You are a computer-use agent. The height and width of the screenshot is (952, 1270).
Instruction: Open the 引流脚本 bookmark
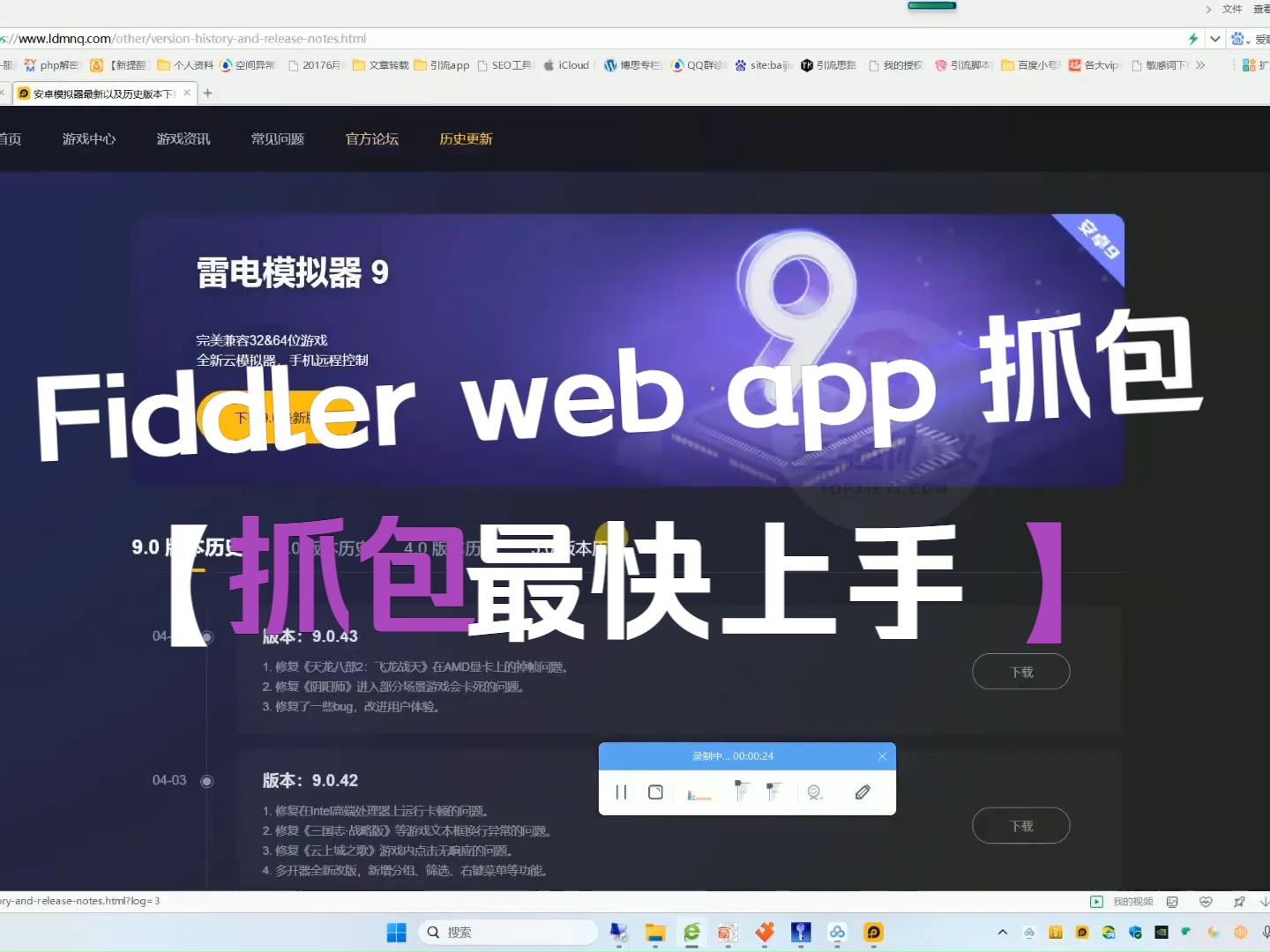coord(963,65)
